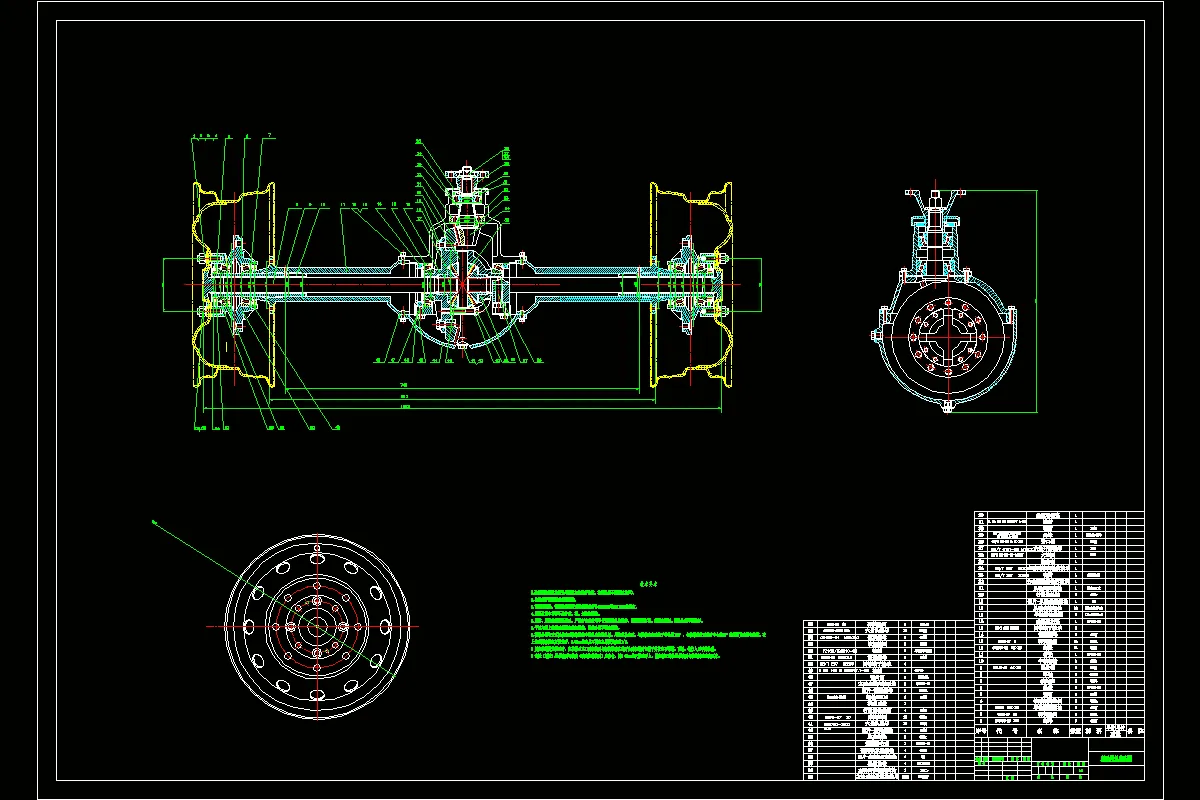Viewport: 1200px width, 800px height.
Task: Click the right wheel rim in the axle section
Action: click(x=690, y=284)
